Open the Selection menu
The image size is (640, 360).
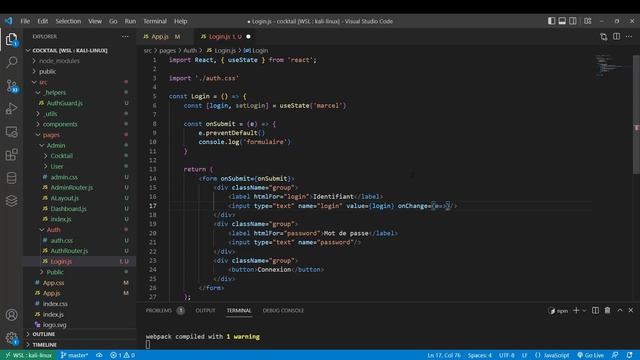click(x=68, y=21)
